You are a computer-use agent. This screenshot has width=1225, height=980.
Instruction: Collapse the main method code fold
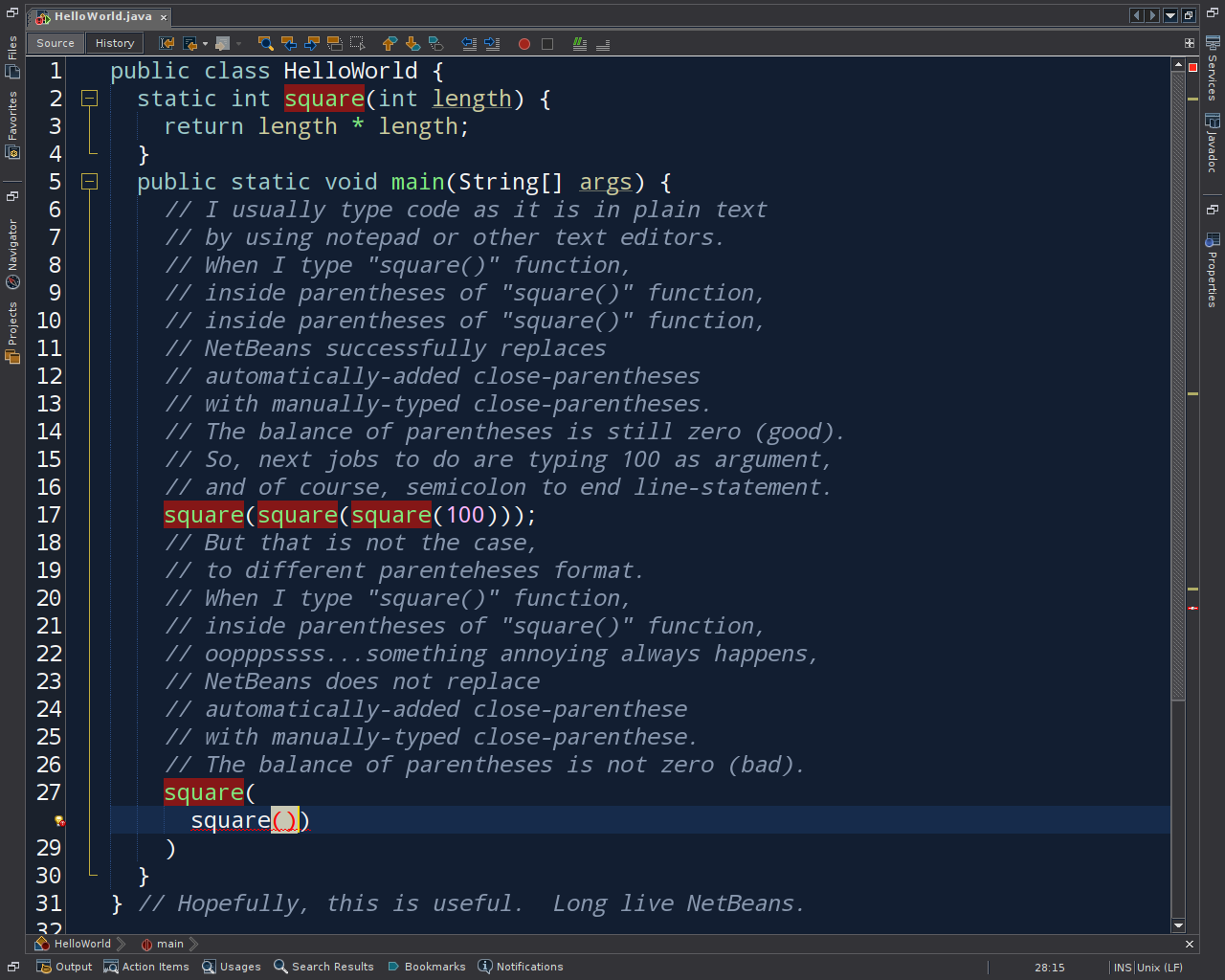click(x=89, y=182)
